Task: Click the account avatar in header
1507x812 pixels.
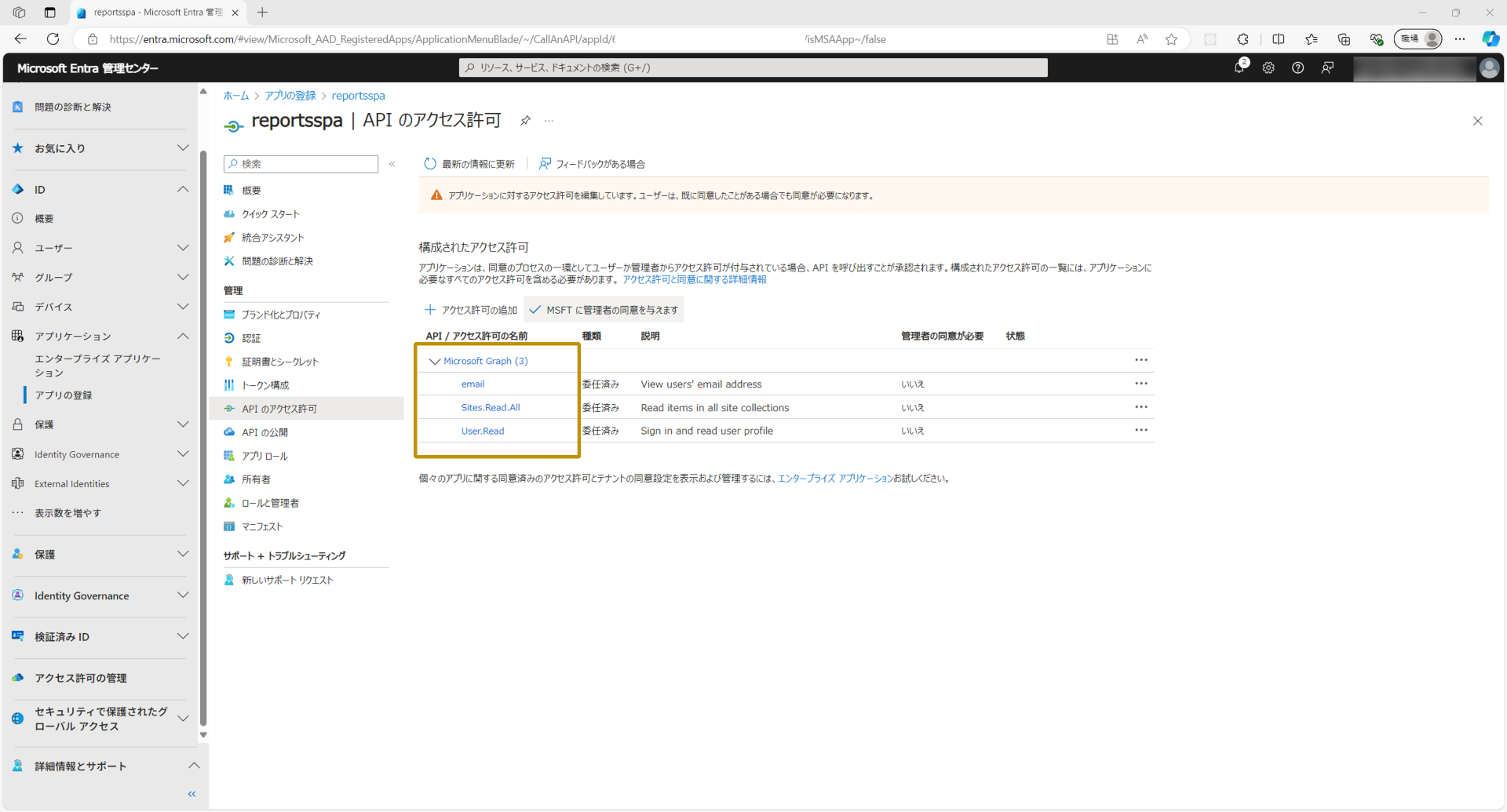Action: coord(1489,68)
